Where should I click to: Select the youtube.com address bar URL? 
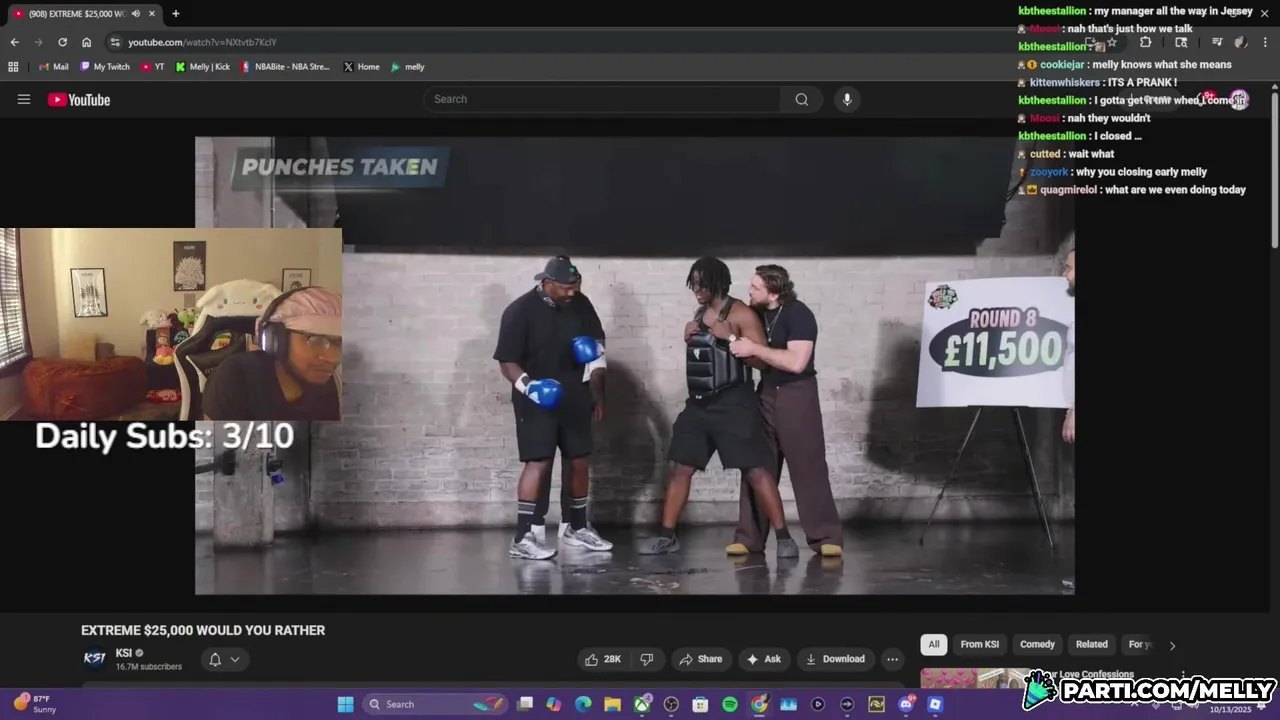(202, 42)
